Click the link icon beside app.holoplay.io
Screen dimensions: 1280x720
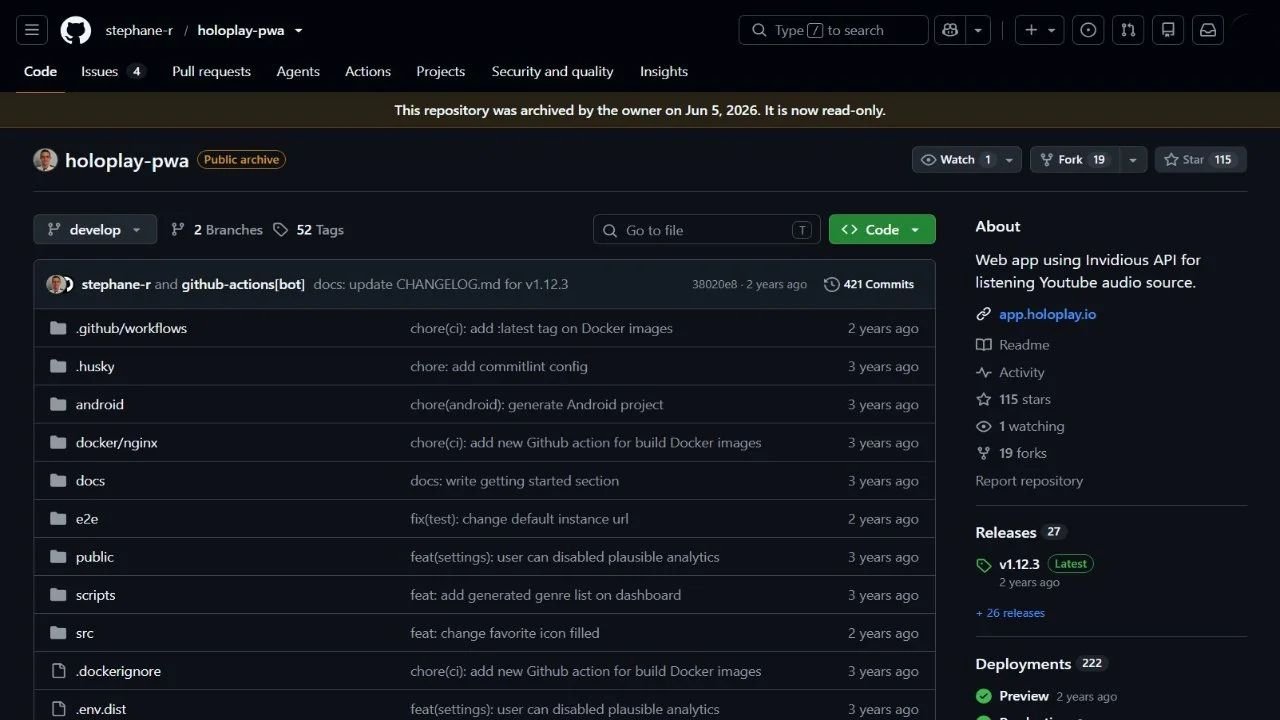(984, 314)
